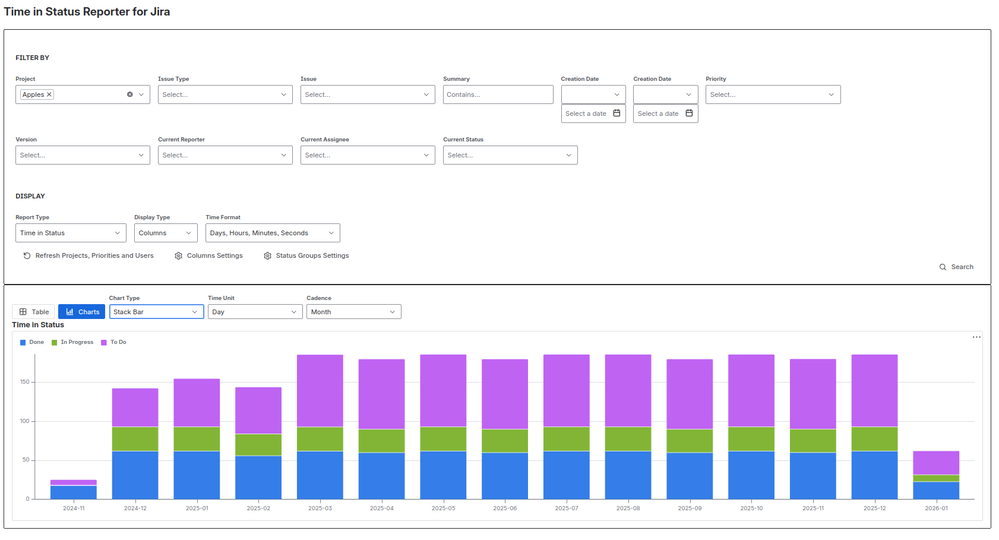Open the Cadence Month dropdown

[x=354, y=312]
